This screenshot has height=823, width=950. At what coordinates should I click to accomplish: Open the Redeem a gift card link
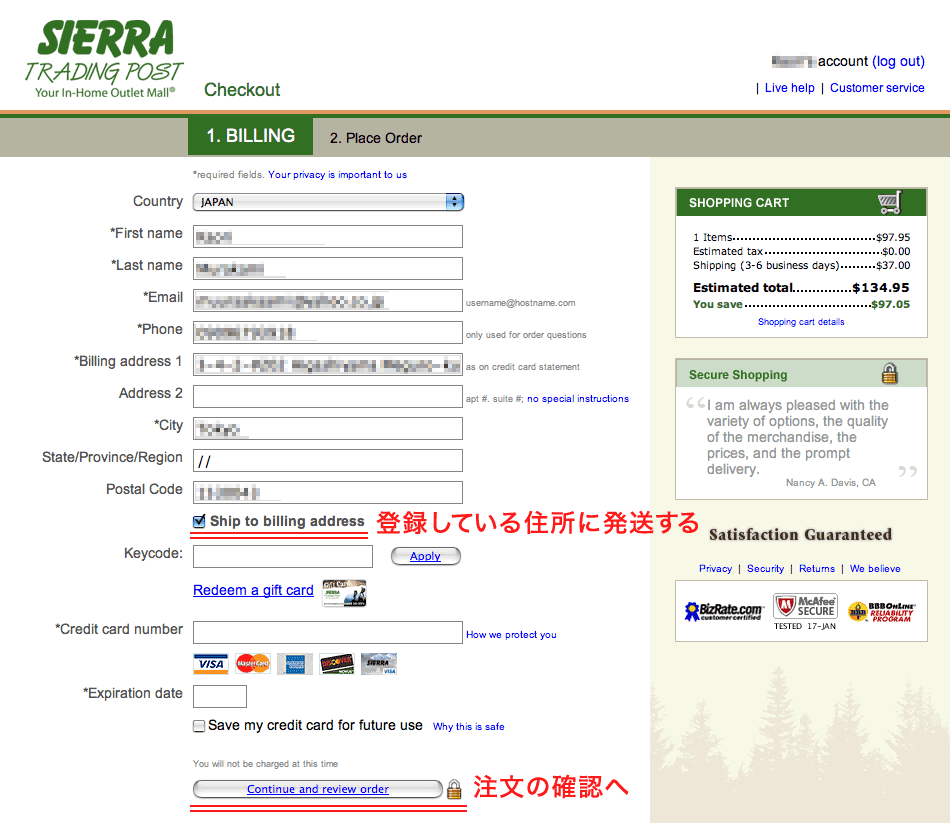click(253, 590)
